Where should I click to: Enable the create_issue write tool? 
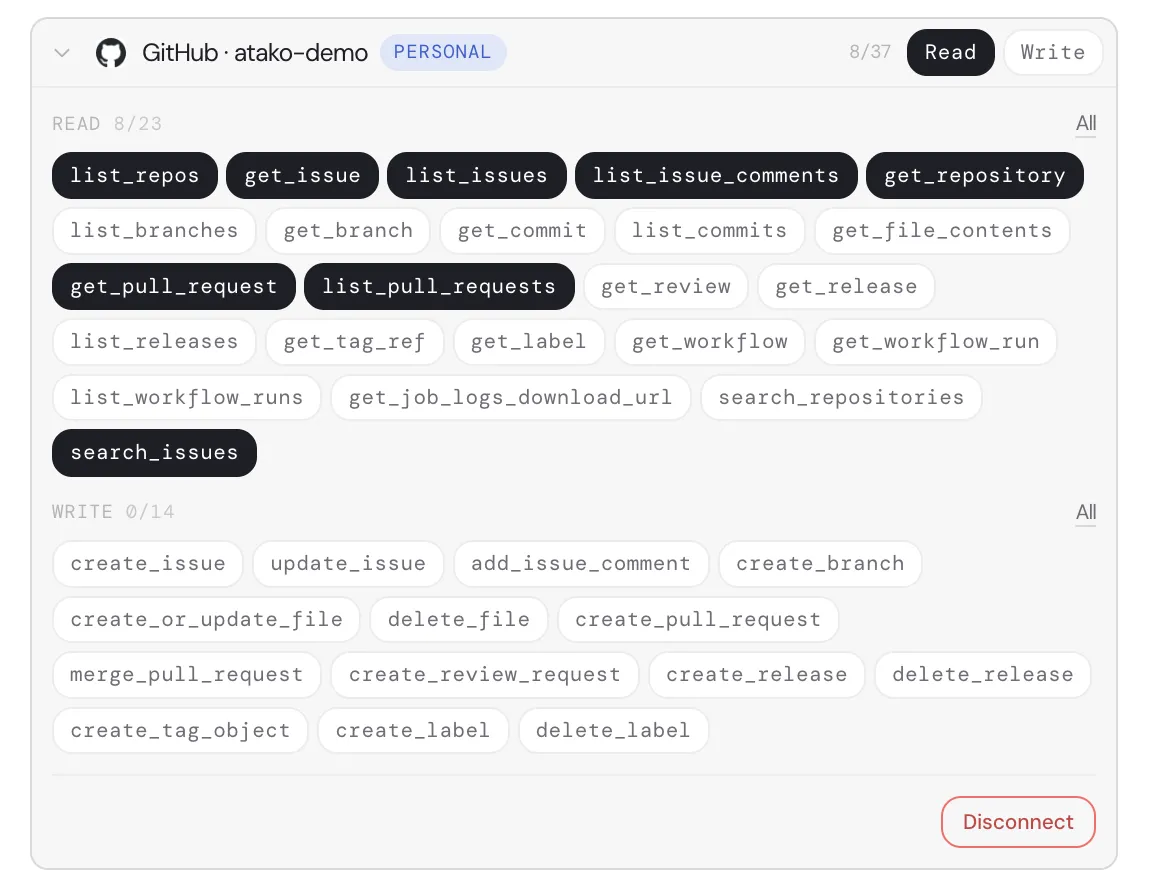coord(147,563)
